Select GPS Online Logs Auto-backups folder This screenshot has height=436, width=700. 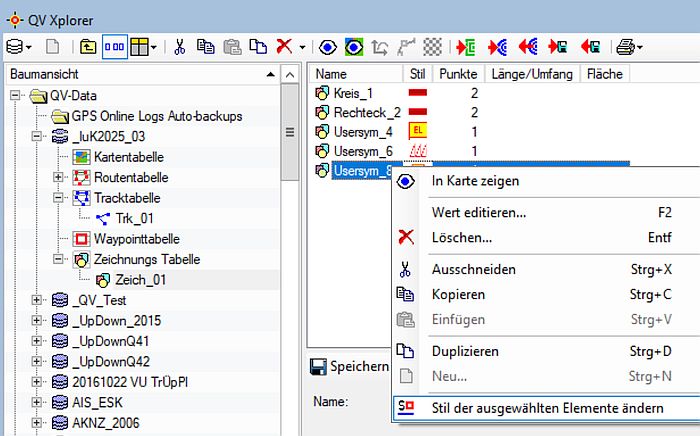point(157,116)
